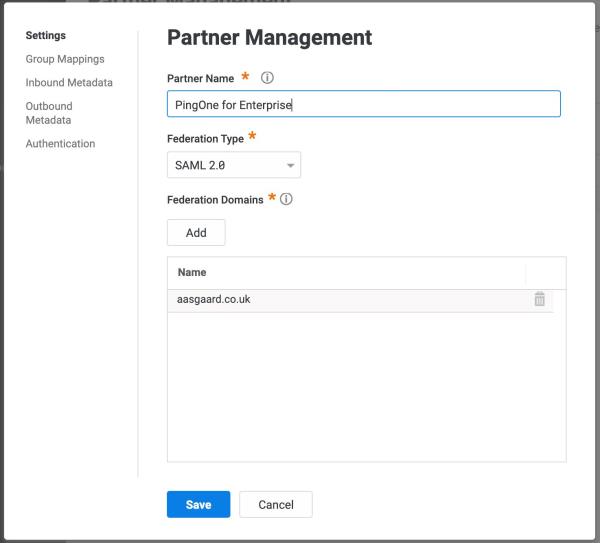Select the aasgaard.co.uk domain row
Viewport: 600px width, 543px height.
pyautogui.click(x=360, y=300)
